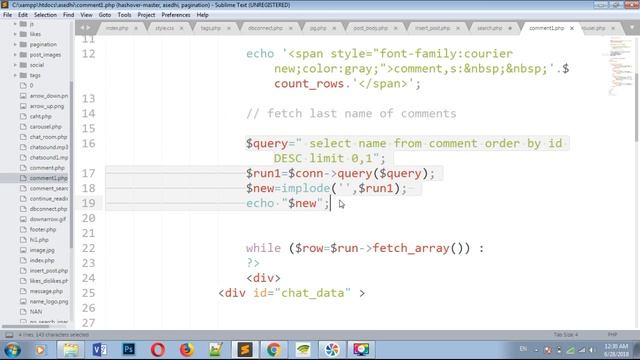Screen dimensions: 640x360
Task: Open carousel.php in the sidebar
Action: pyautogui.click(x=45, y=127)
